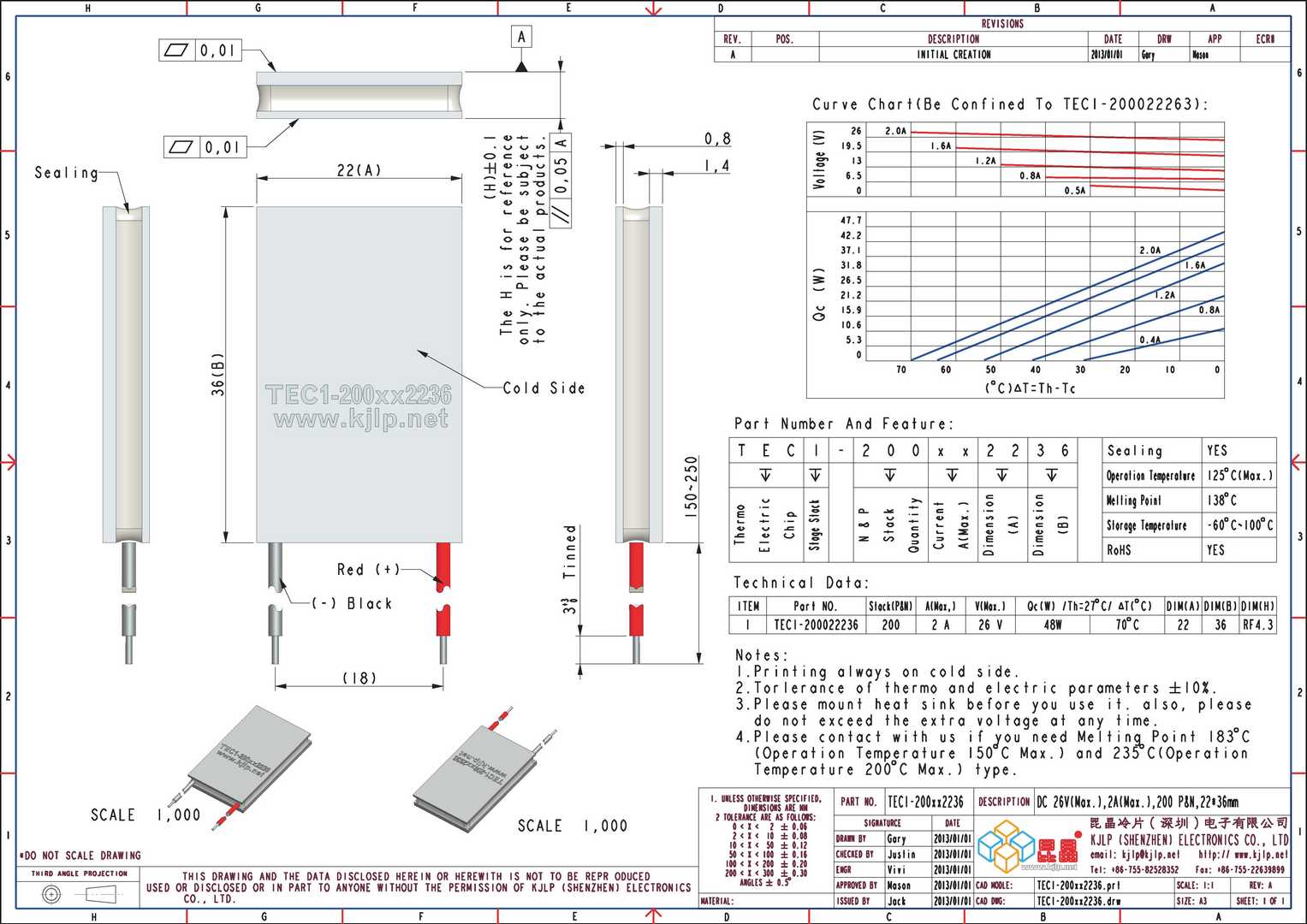
Task: Click the 'SHEET: 1 OF 1' cell
Action: coord(1262,901)
